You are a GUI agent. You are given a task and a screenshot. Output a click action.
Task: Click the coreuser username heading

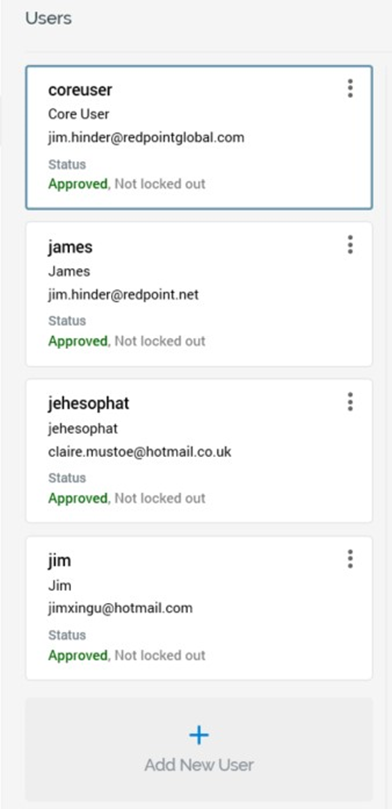(x=80, y=90)
